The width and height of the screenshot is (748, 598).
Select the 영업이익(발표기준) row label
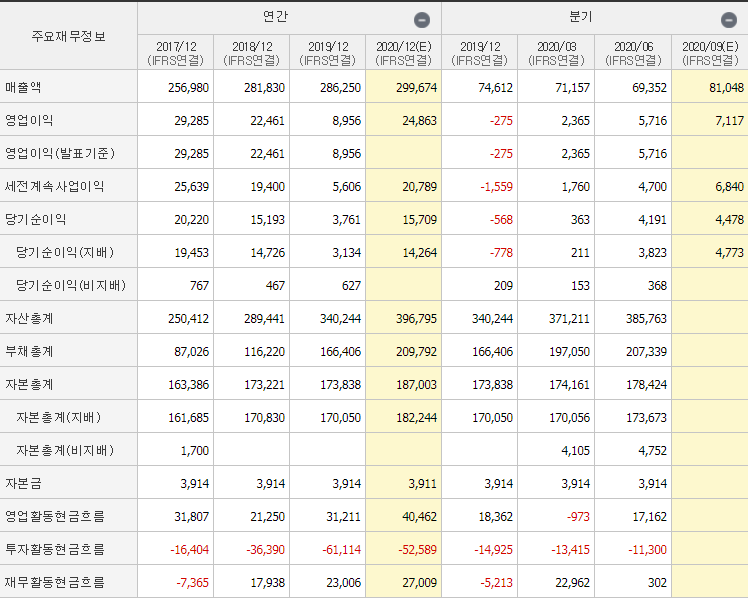(60, 153)
